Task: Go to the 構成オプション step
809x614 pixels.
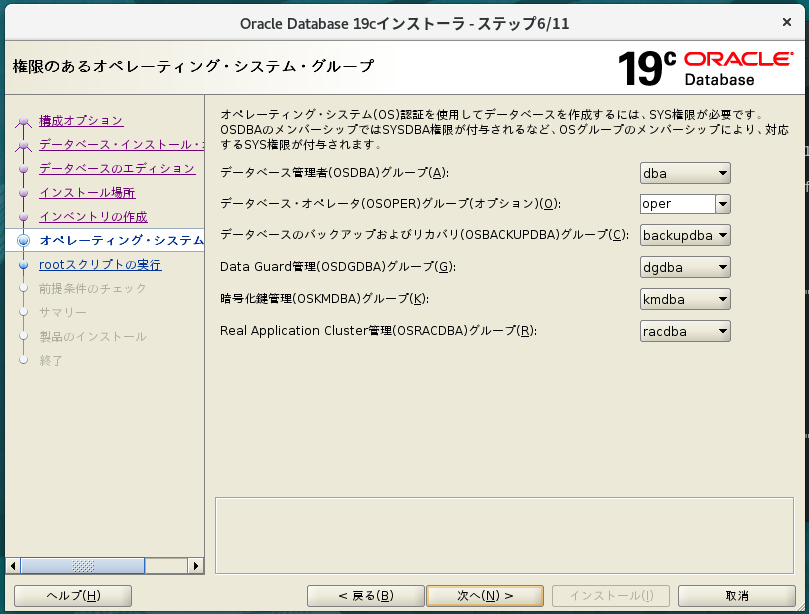Action: pos(81,121)
